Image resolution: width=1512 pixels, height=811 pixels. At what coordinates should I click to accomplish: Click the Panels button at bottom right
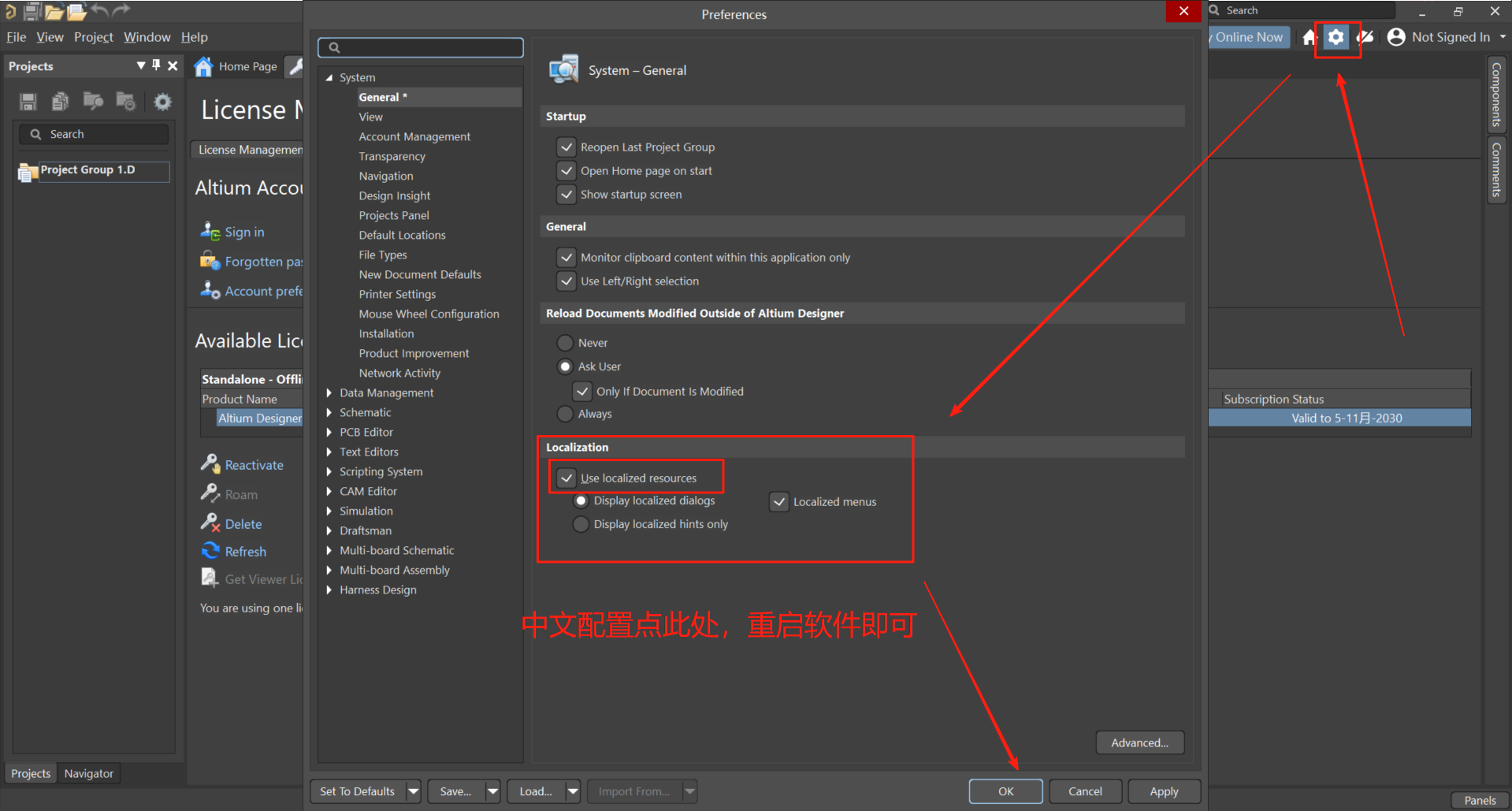[x=1480, y=800]
